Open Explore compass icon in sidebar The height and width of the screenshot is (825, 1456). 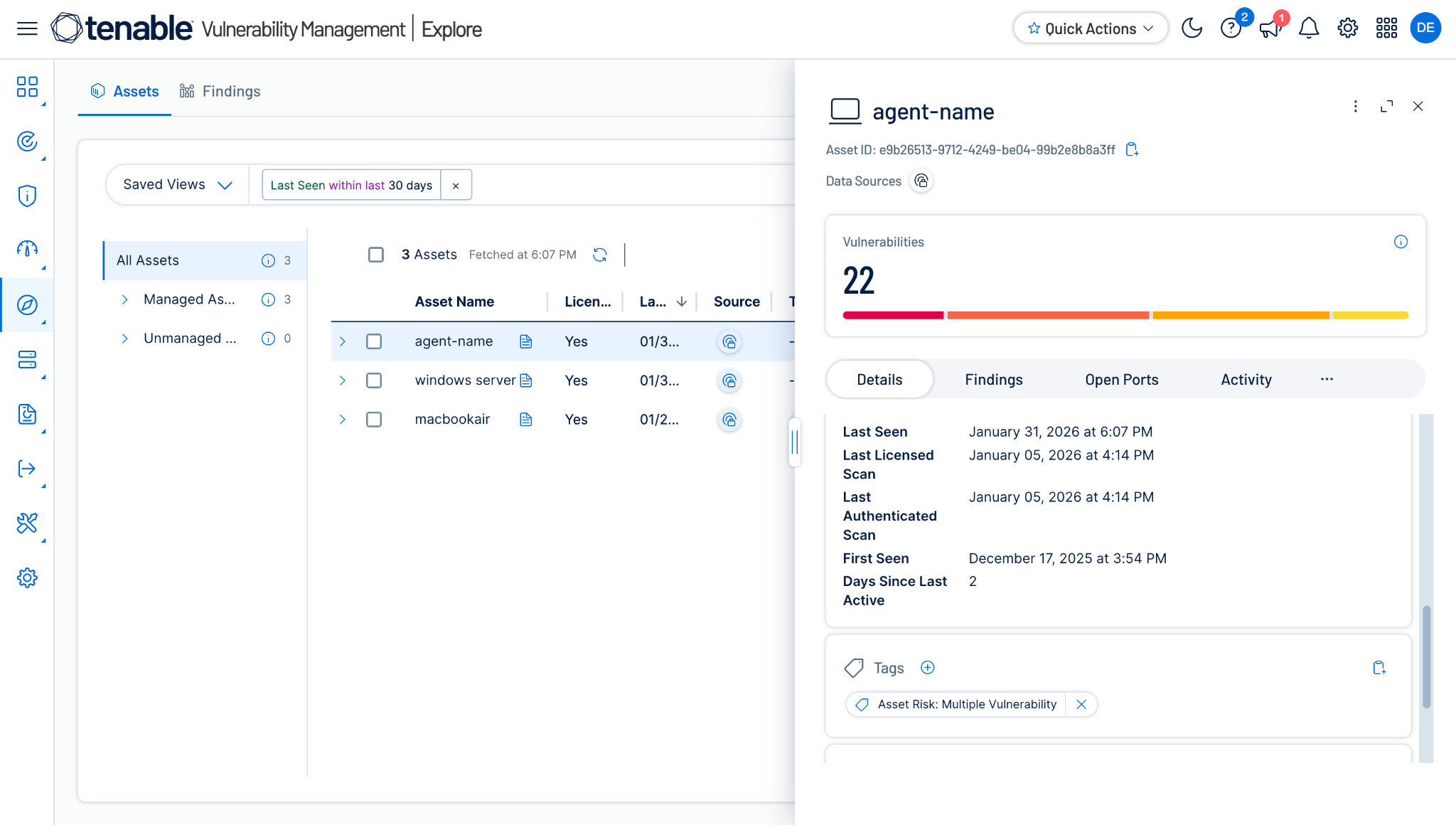[x=27, y=305]
